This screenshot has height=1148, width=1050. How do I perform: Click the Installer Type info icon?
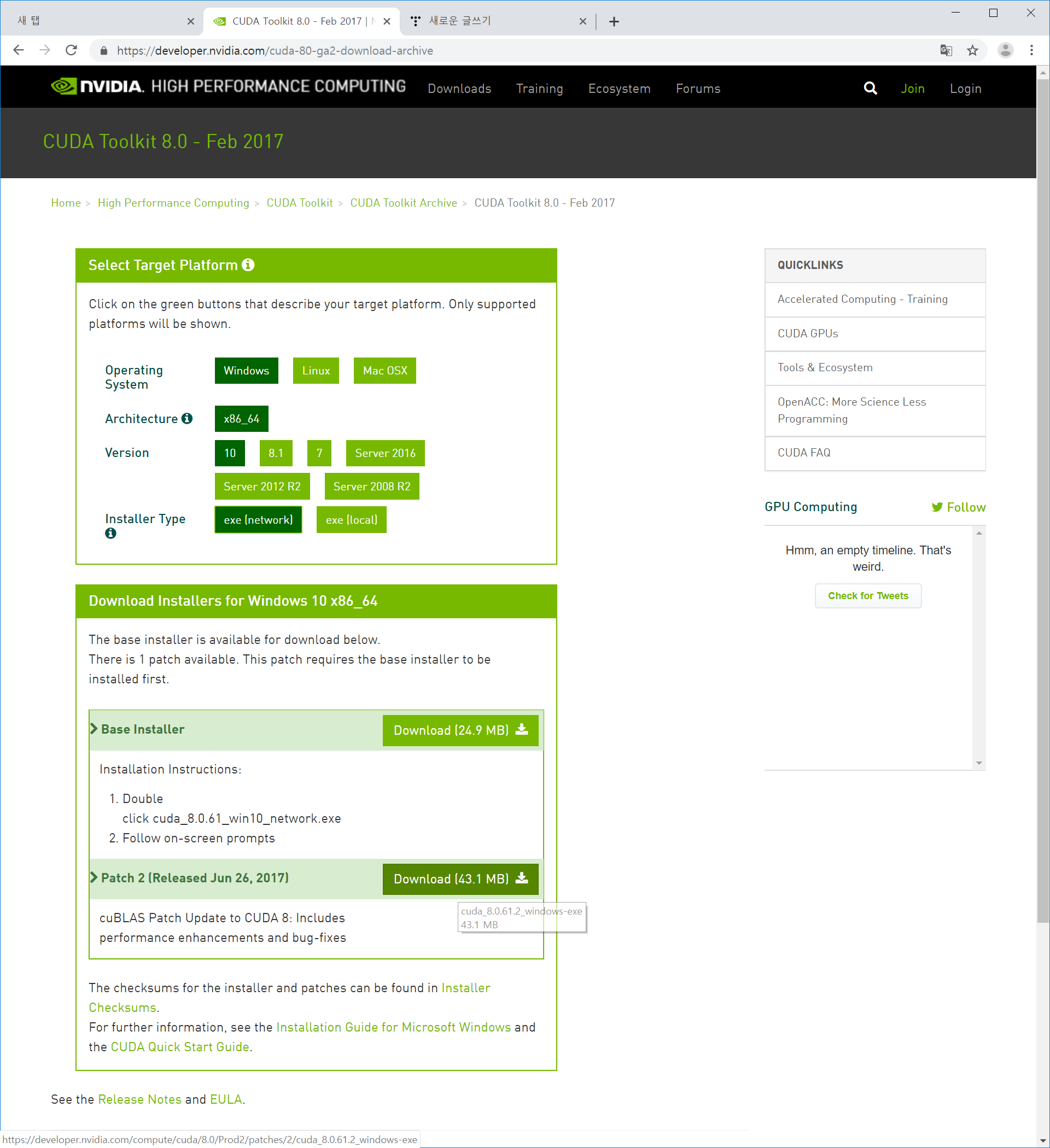(x=110, y=534)
